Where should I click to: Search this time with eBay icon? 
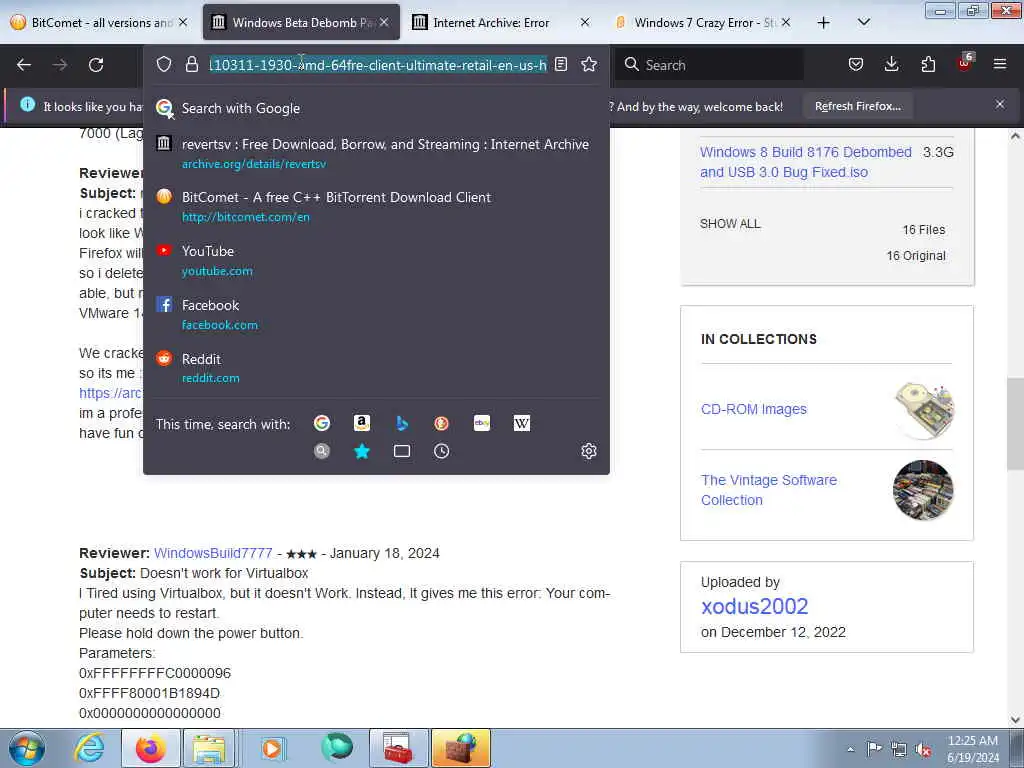482,423
